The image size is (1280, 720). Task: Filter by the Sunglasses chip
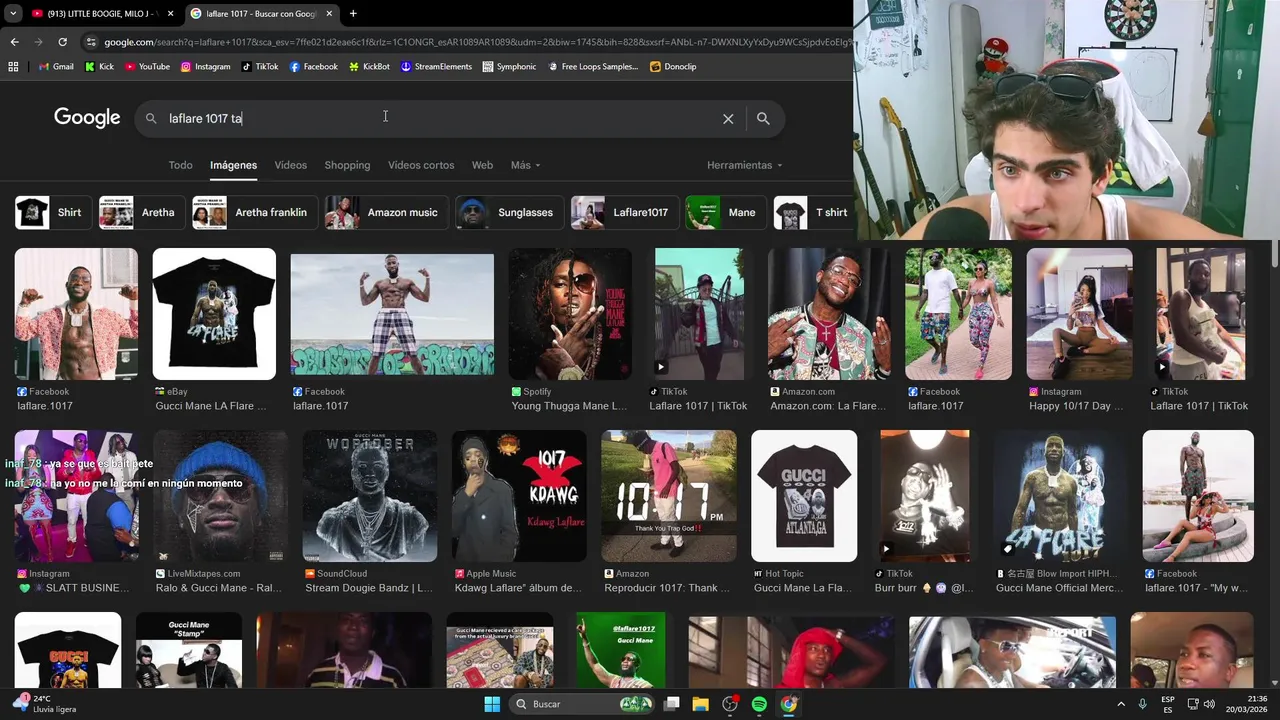pyautogui.click(x=509, y=212)
